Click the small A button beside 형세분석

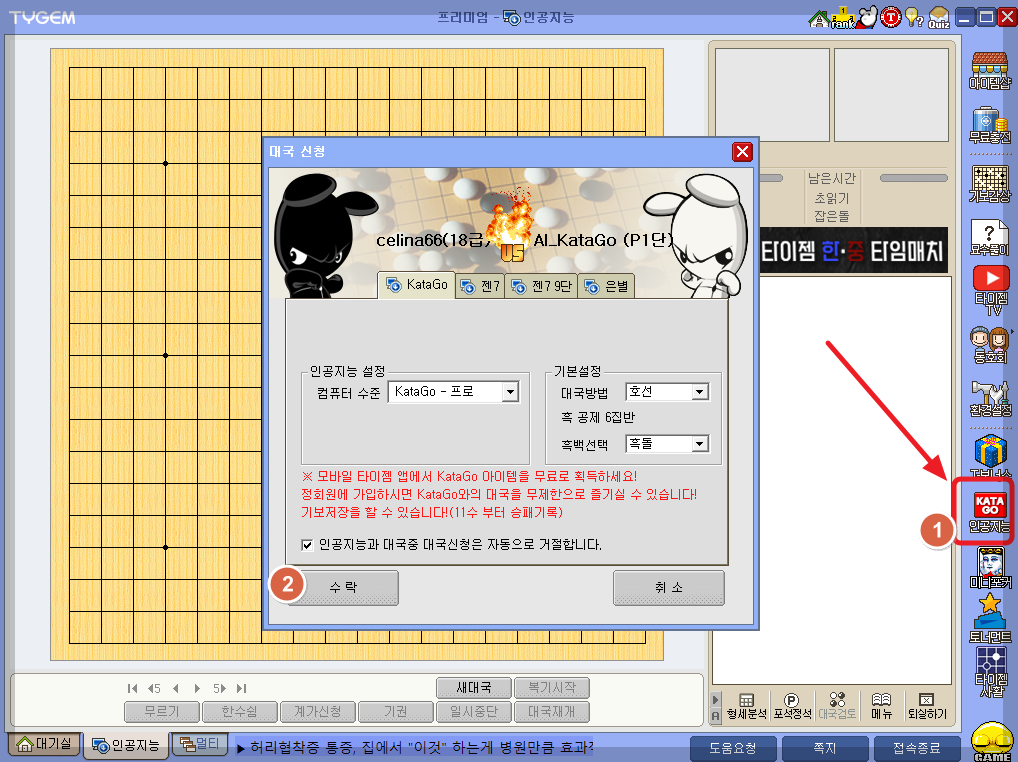[715, 715]
